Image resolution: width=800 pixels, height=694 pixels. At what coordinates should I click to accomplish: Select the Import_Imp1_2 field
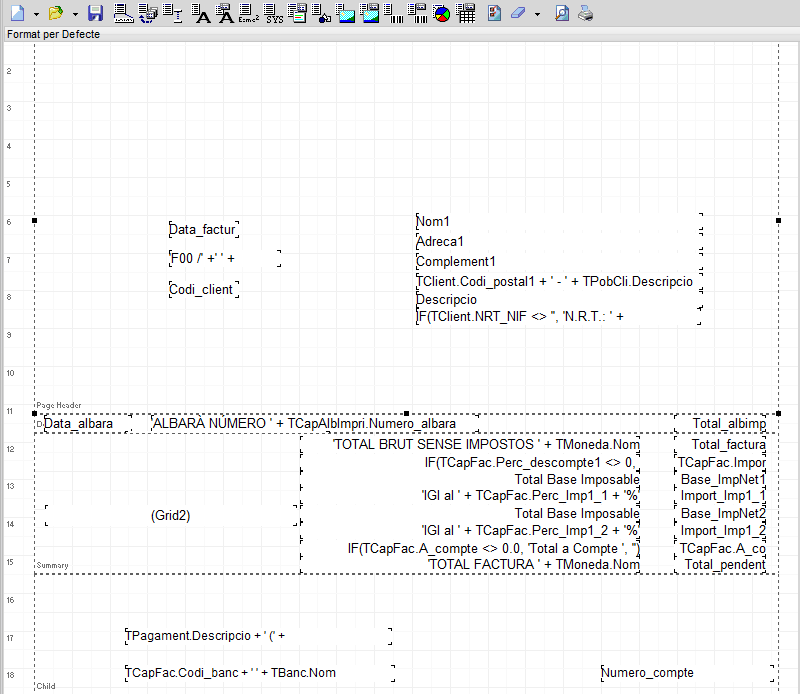(x=720, y=531)
